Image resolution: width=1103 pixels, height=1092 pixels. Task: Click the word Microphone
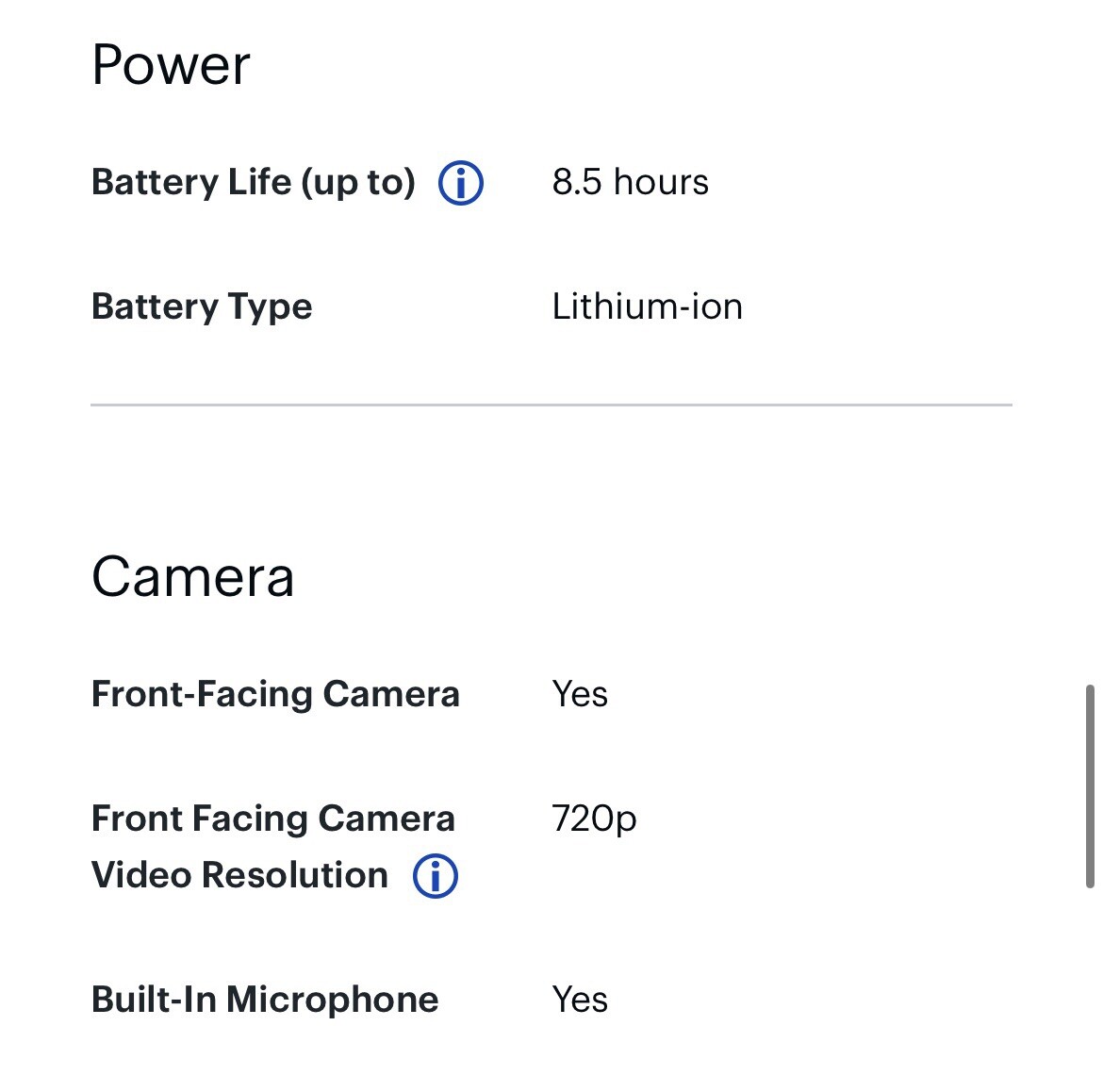[332, 1000]
